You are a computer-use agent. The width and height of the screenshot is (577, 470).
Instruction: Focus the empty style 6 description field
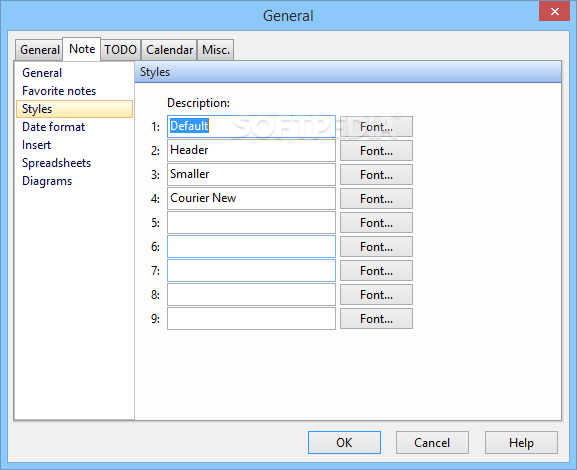[251, 247]
